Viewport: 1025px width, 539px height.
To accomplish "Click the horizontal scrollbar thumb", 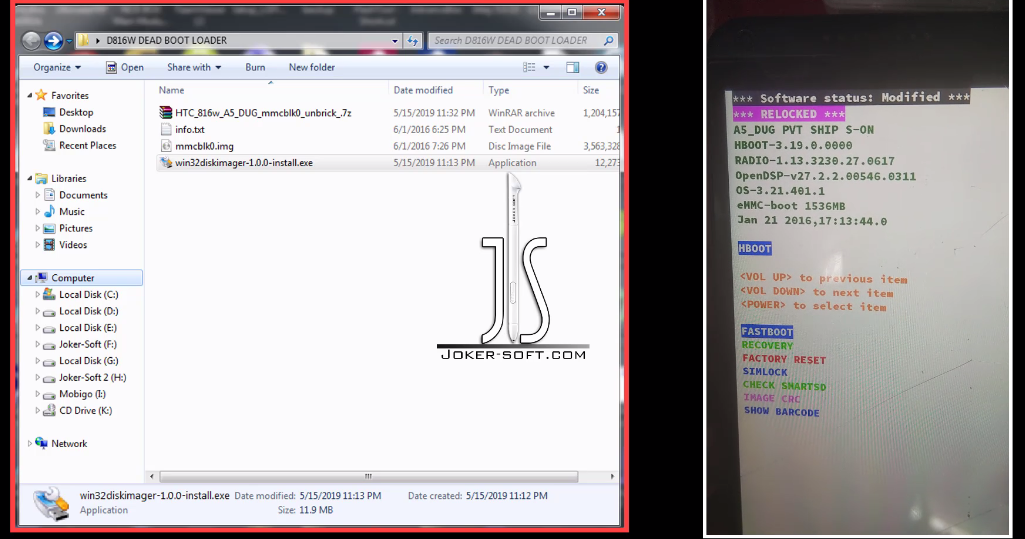I will click(369, 476).
